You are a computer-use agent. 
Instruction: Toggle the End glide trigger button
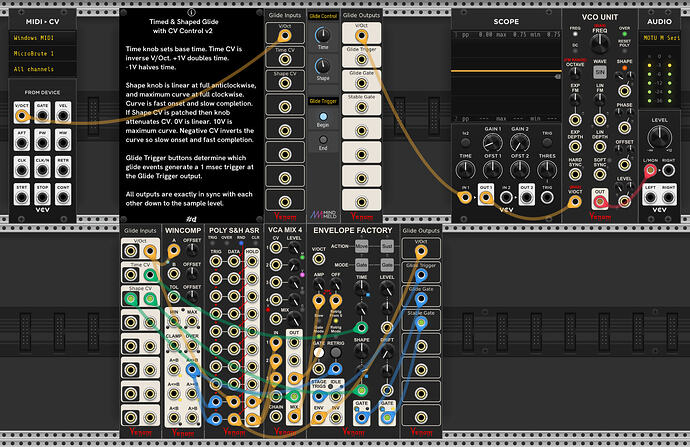323,140
